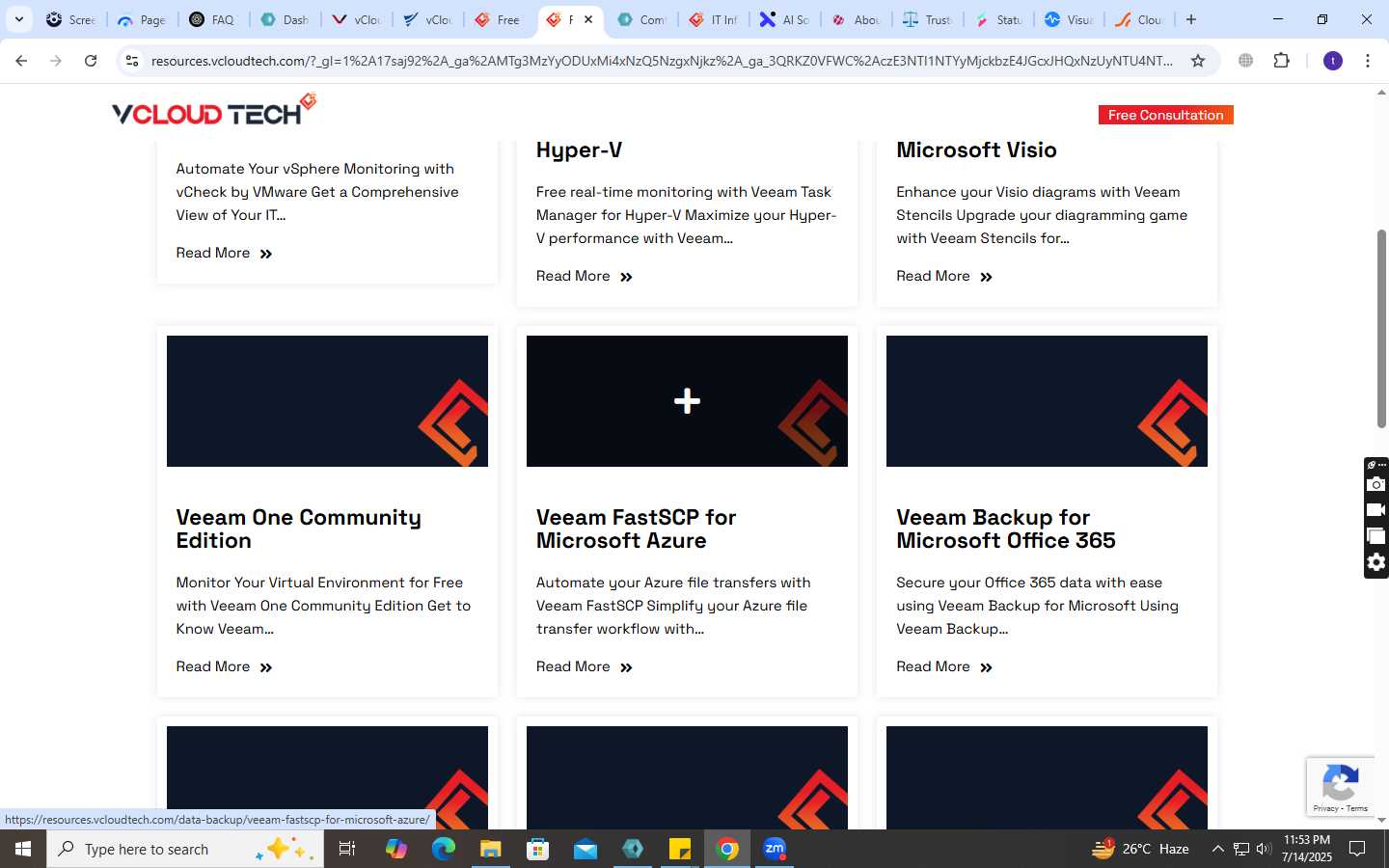Open Veeam FastSCP thumbnail with plus icon

(x=687, y=401)
